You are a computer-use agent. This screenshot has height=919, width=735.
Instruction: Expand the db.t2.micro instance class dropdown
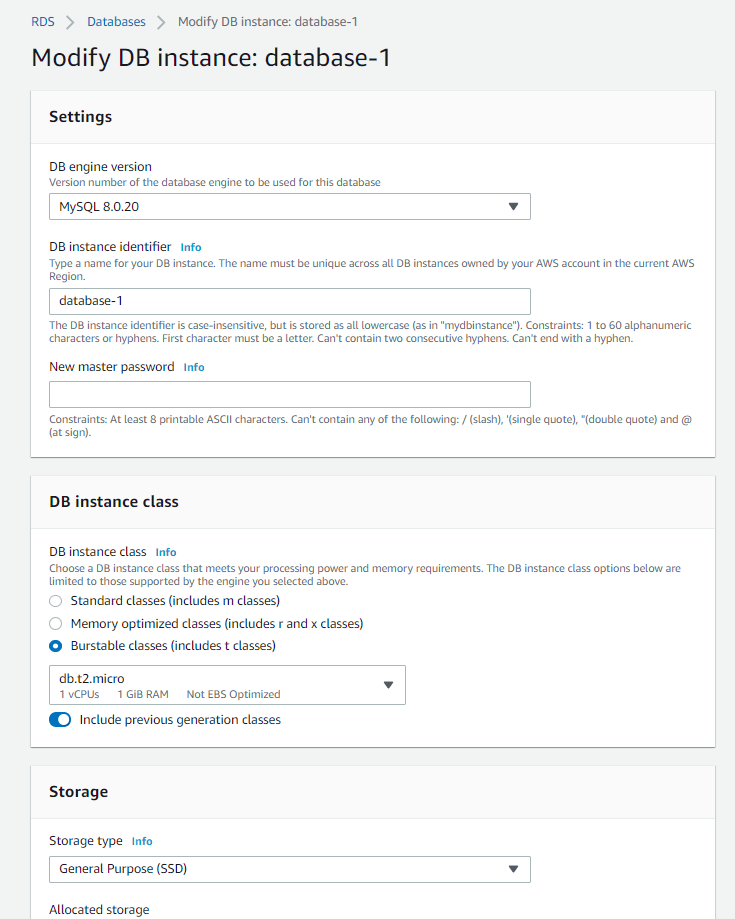pos(227,685)
